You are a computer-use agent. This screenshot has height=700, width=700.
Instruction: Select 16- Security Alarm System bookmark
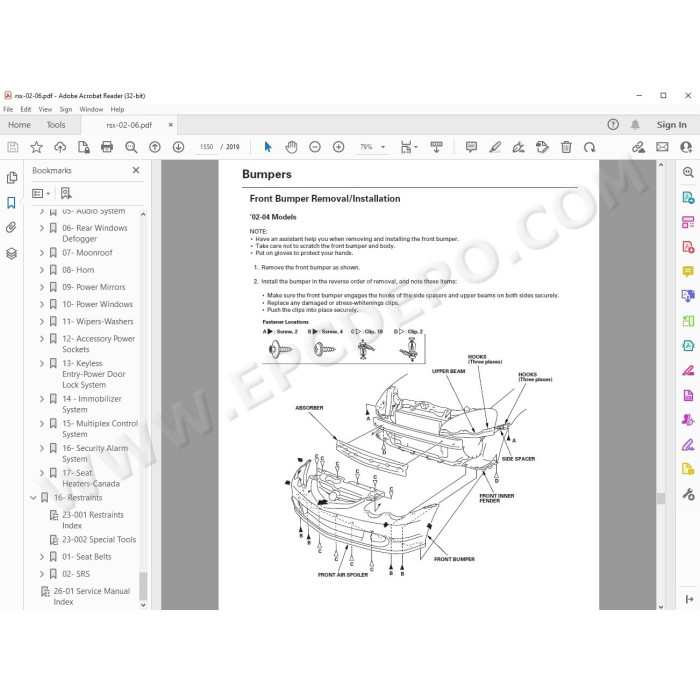click(x=95, y=454)
